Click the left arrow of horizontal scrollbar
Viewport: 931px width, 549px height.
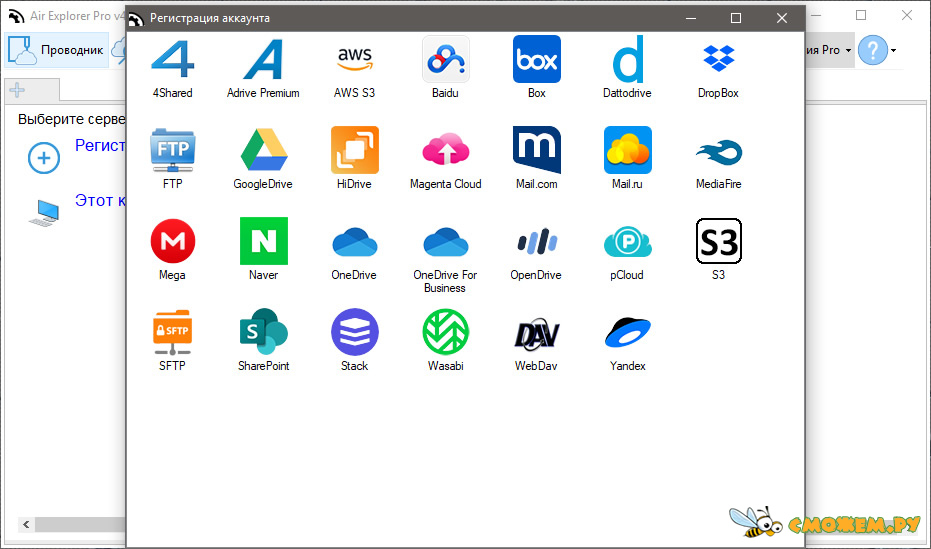pos(26,525)
